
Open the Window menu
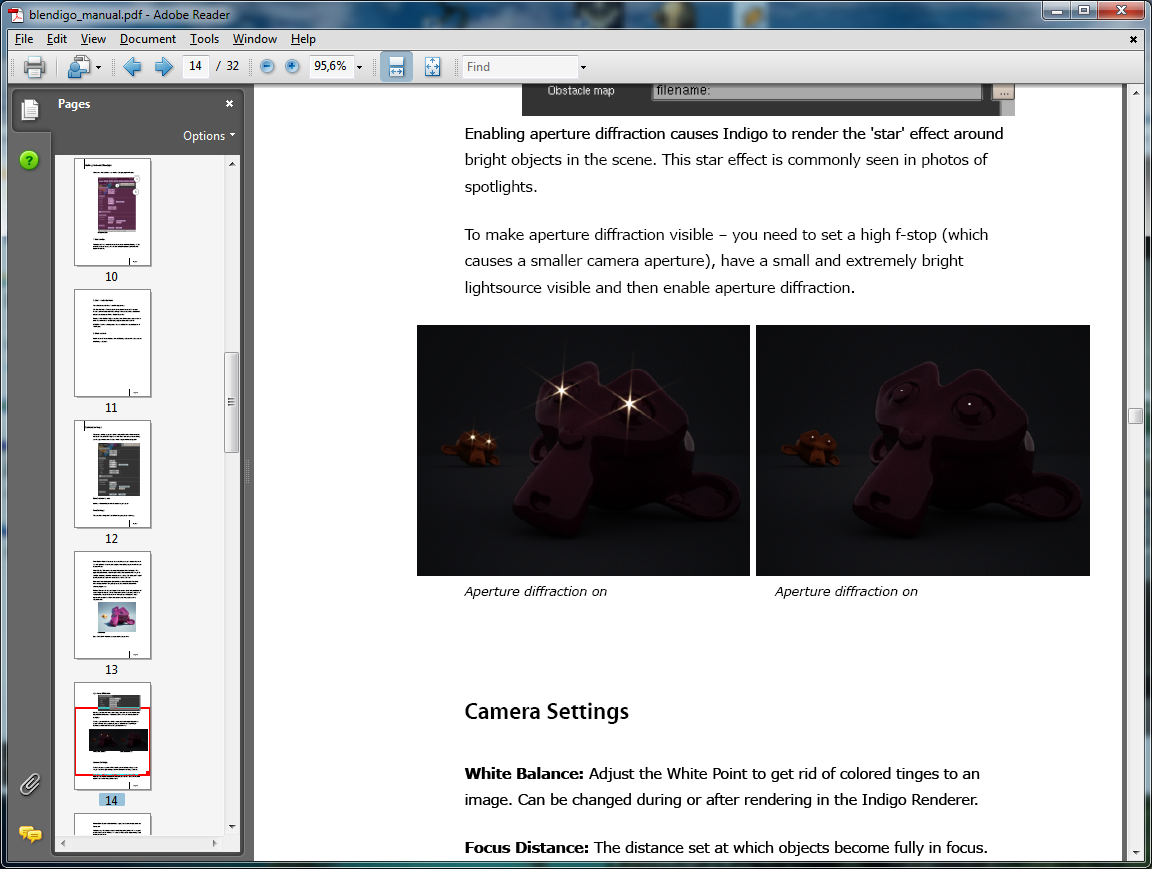tap(255, 39)
